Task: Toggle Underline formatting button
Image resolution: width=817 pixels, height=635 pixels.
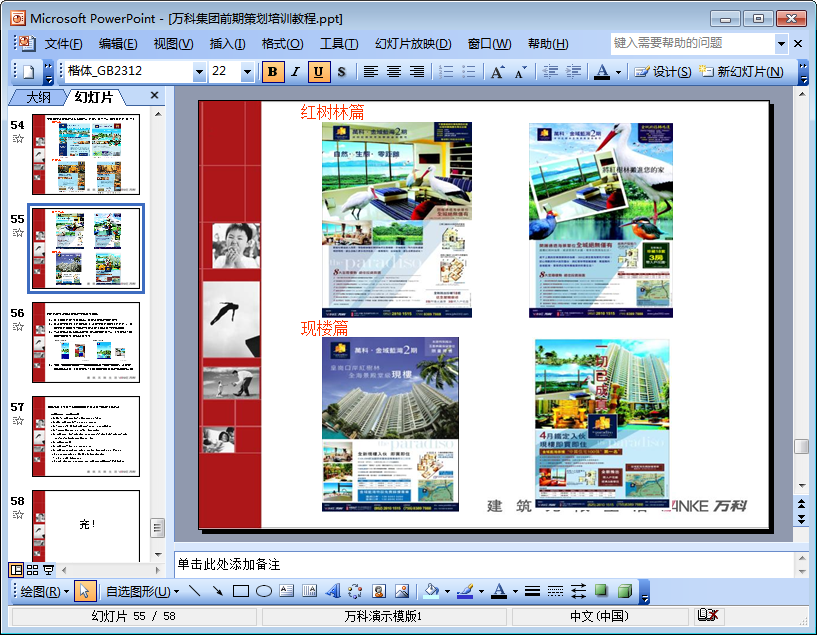Action: click(x=318, y=71)
